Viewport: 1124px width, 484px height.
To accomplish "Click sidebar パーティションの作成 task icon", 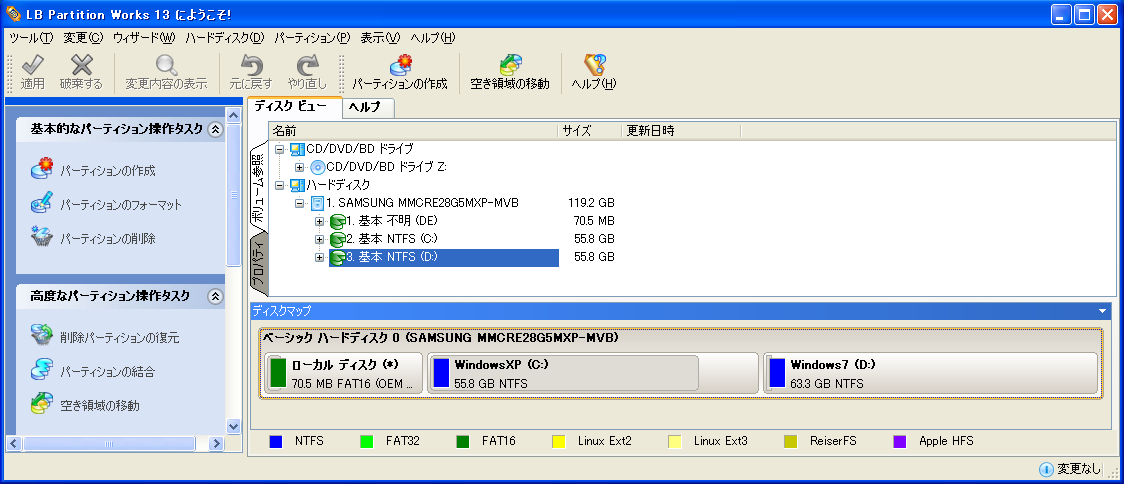I will tap(42, 169).
